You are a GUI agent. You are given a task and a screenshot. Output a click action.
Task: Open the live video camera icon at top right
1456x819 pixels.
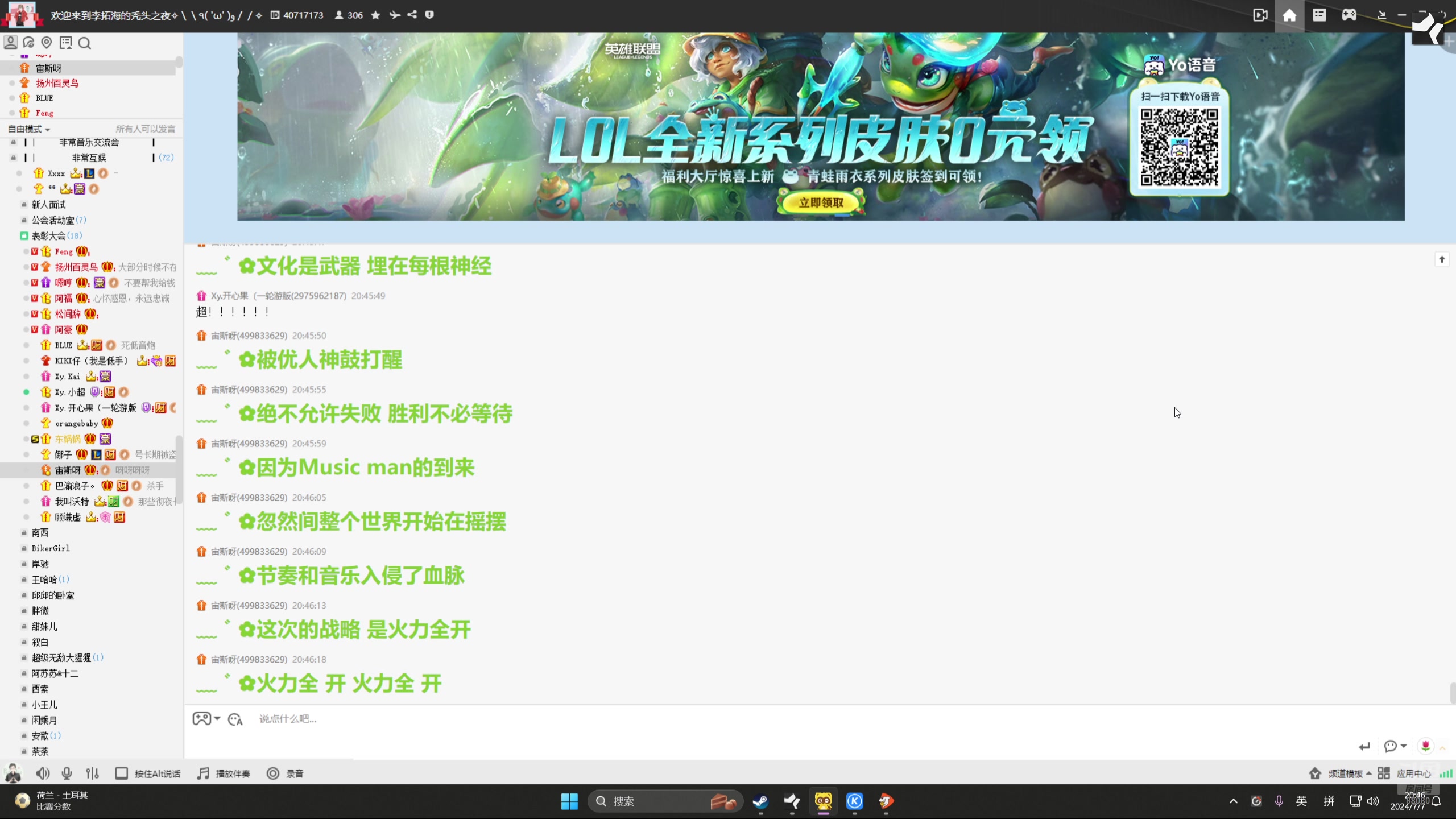(1260, 15)
